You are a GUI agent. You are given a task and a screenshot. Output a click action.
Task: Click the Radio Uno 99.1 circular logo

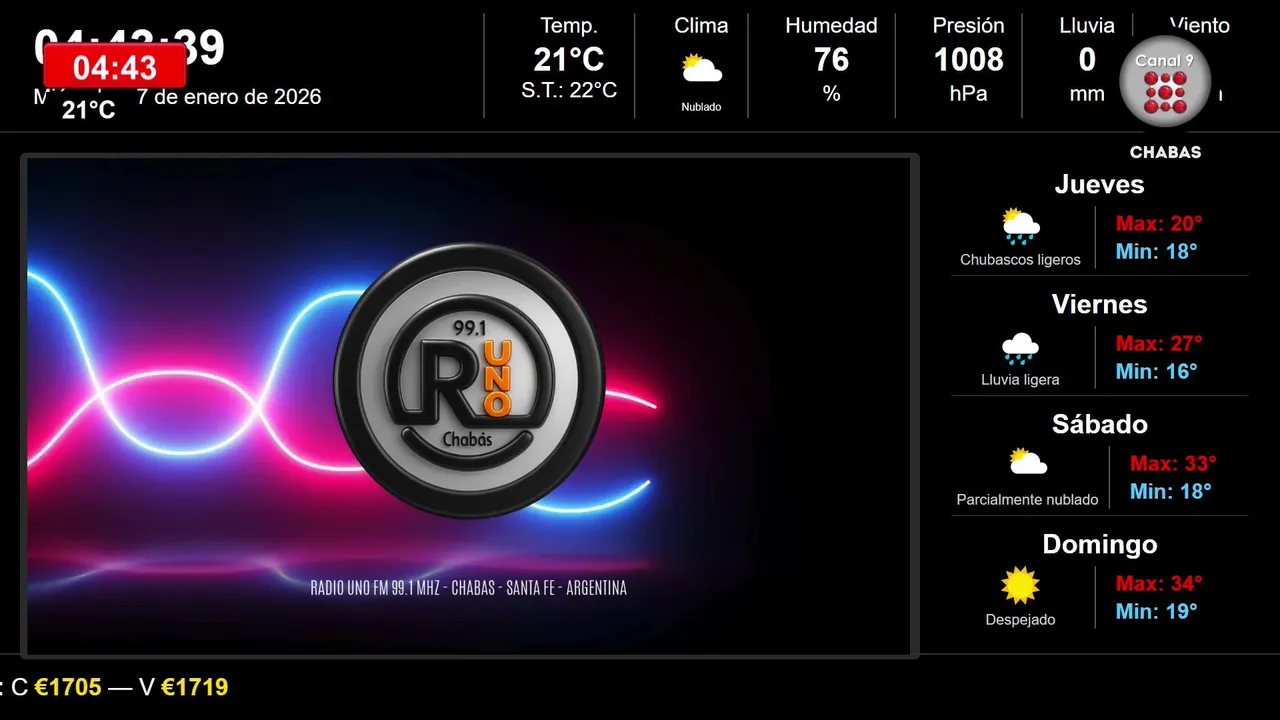469,380
